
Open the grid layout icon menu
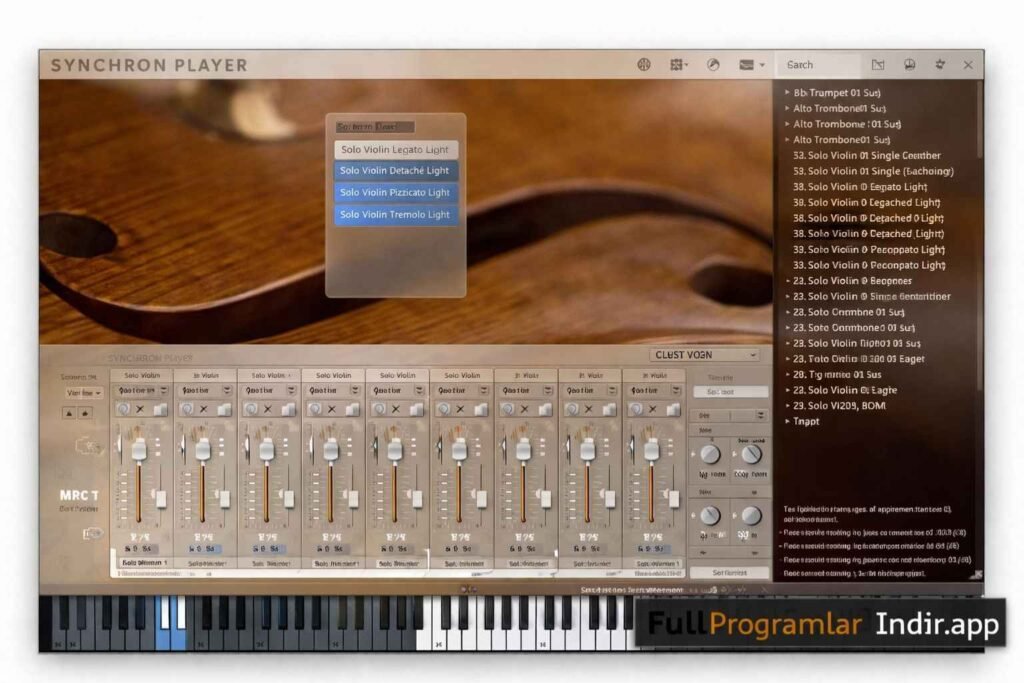678,65
